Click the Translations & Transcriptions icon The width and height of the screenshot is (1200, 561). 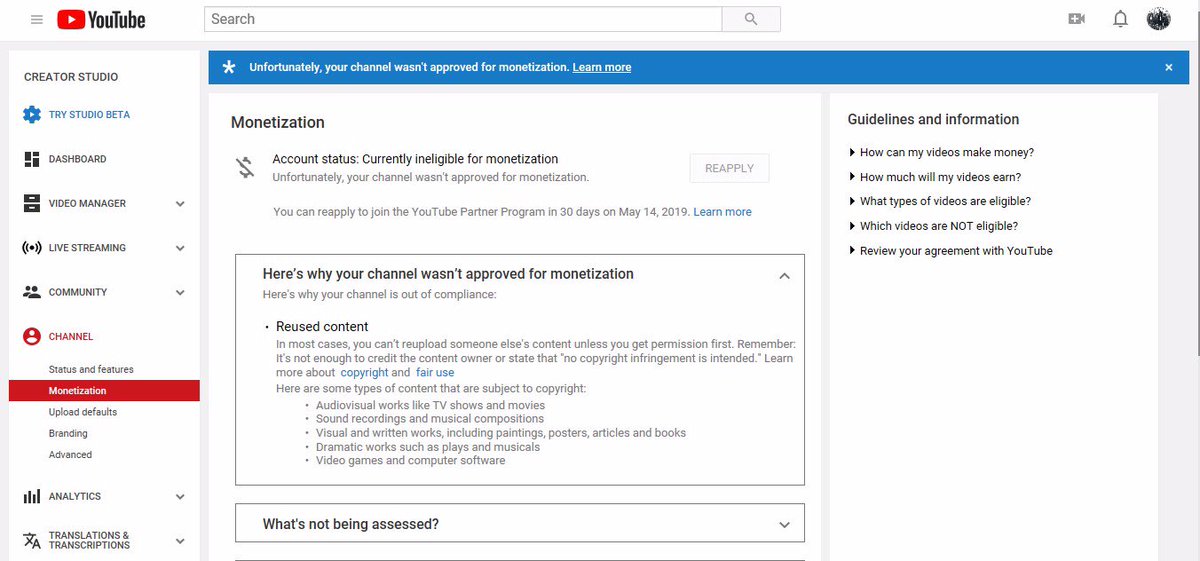pos(32,540)
